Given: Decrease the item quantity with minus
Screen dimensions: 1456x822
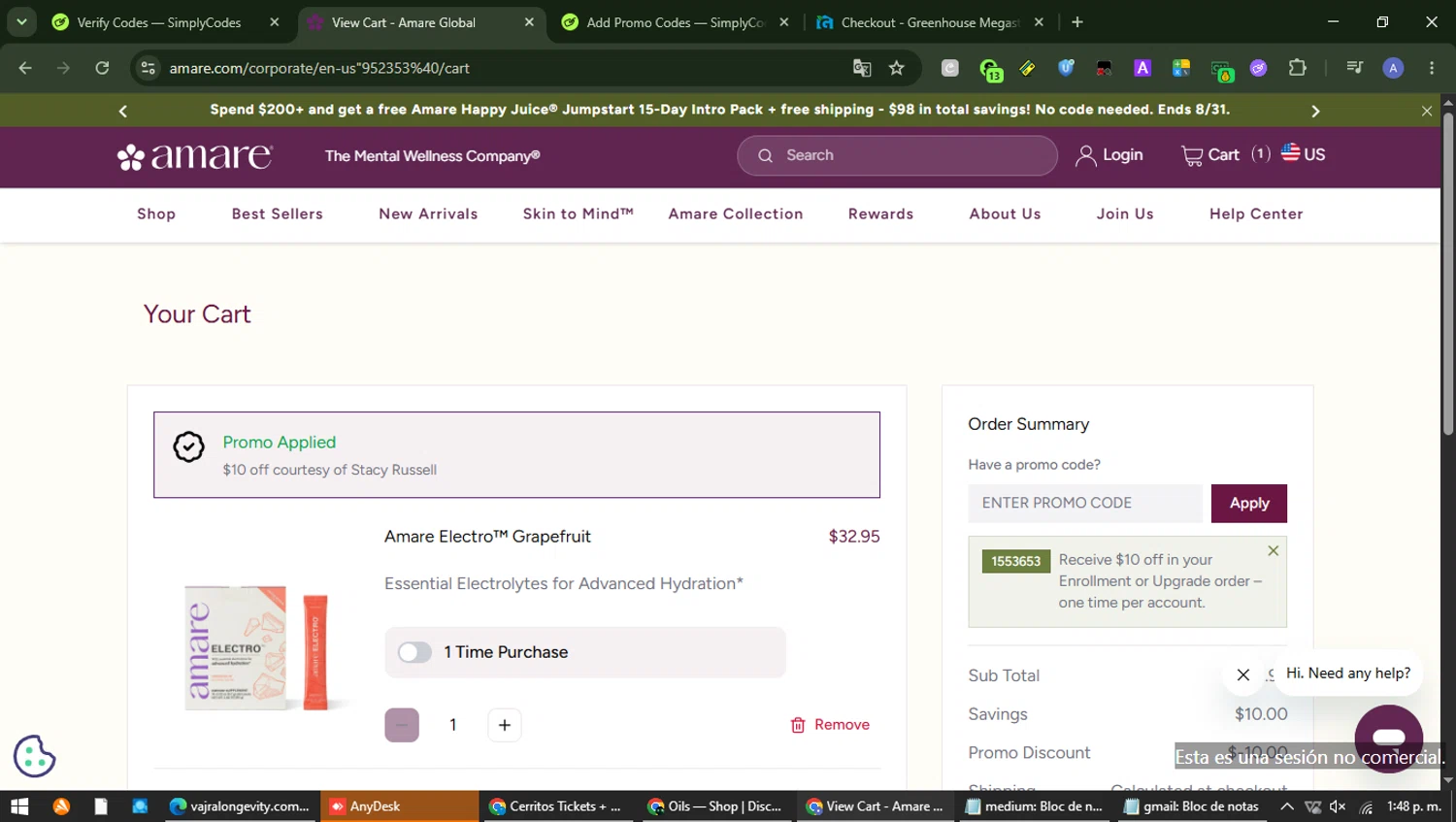Looking at the screenshot, I should click(x=402, y=725).
